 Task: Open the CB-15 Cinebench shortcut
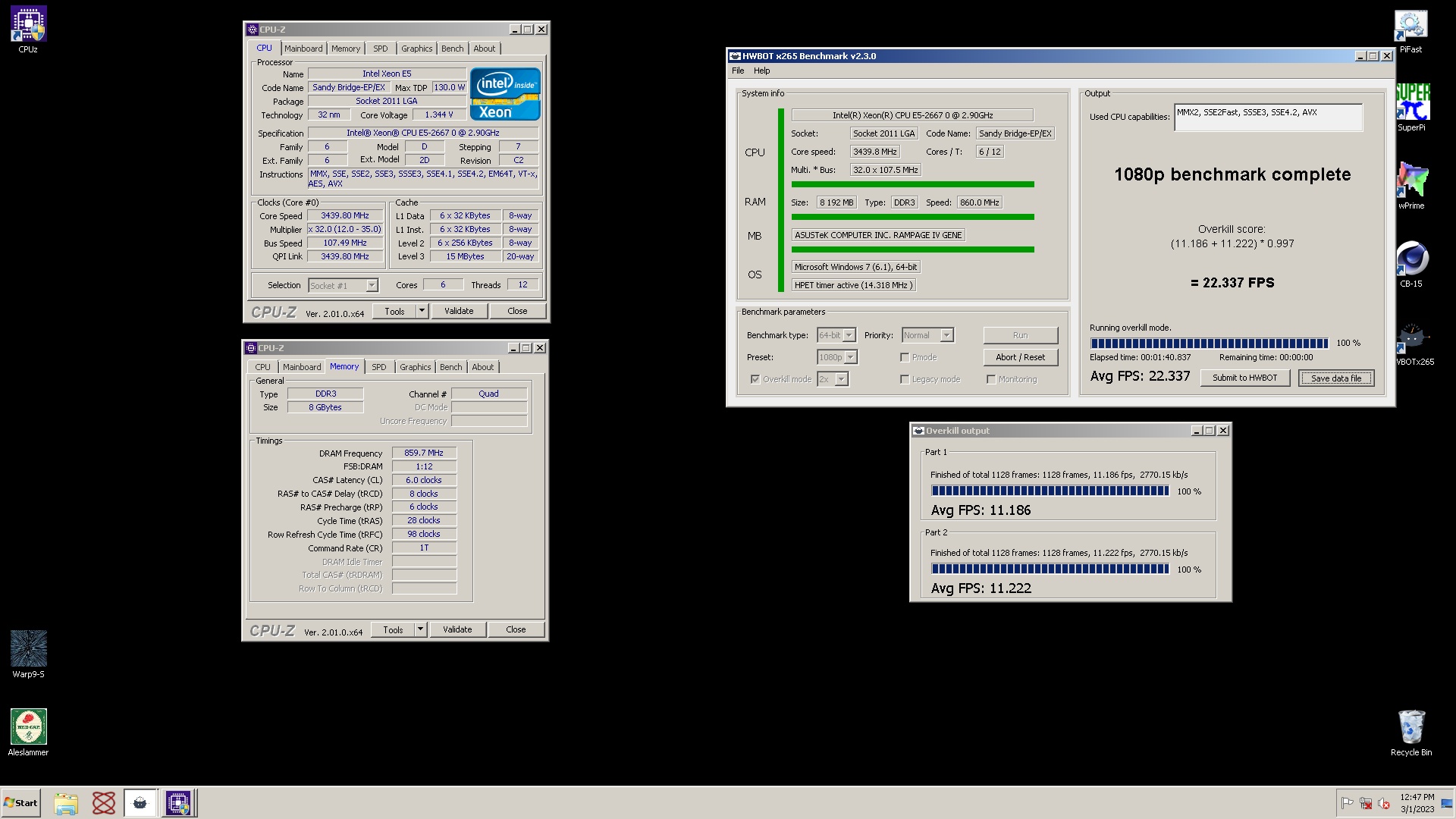point(1411,264)
